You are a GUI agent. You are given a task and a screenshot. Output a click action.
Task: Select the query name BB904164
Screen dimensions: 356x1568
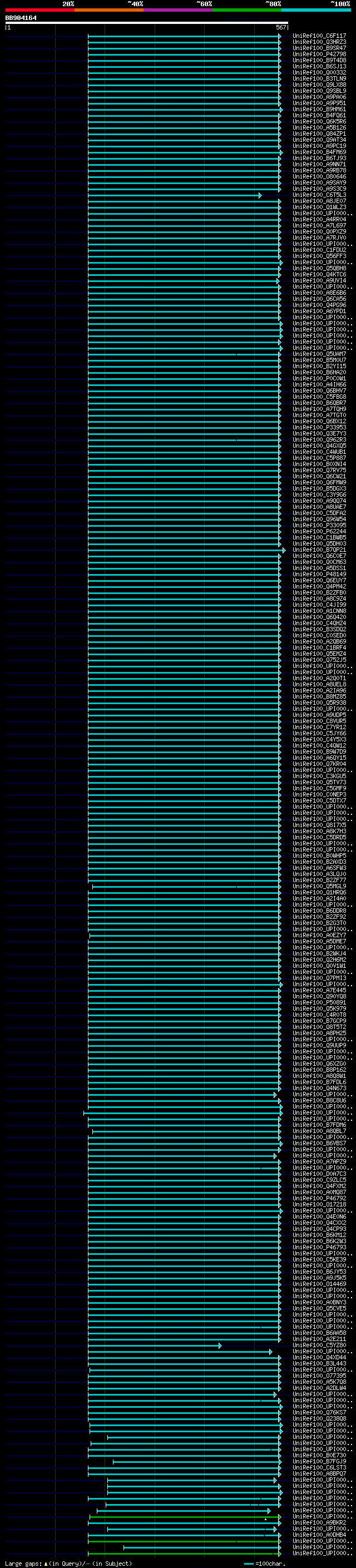(21, 18)
